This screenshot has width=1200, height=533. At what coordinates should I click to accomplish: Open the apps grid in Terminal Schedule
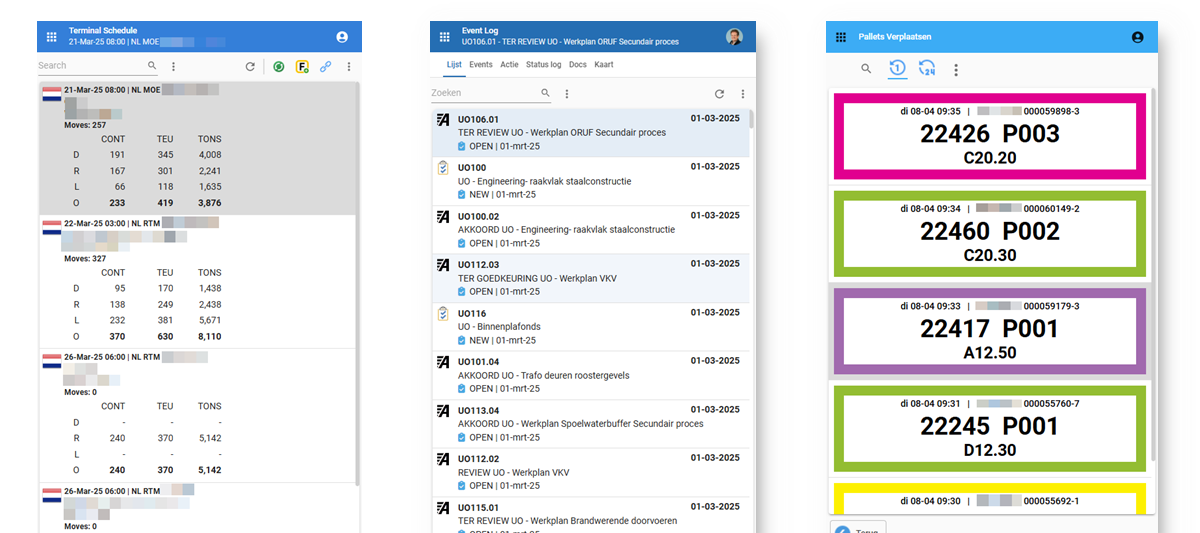coord(52,37)
